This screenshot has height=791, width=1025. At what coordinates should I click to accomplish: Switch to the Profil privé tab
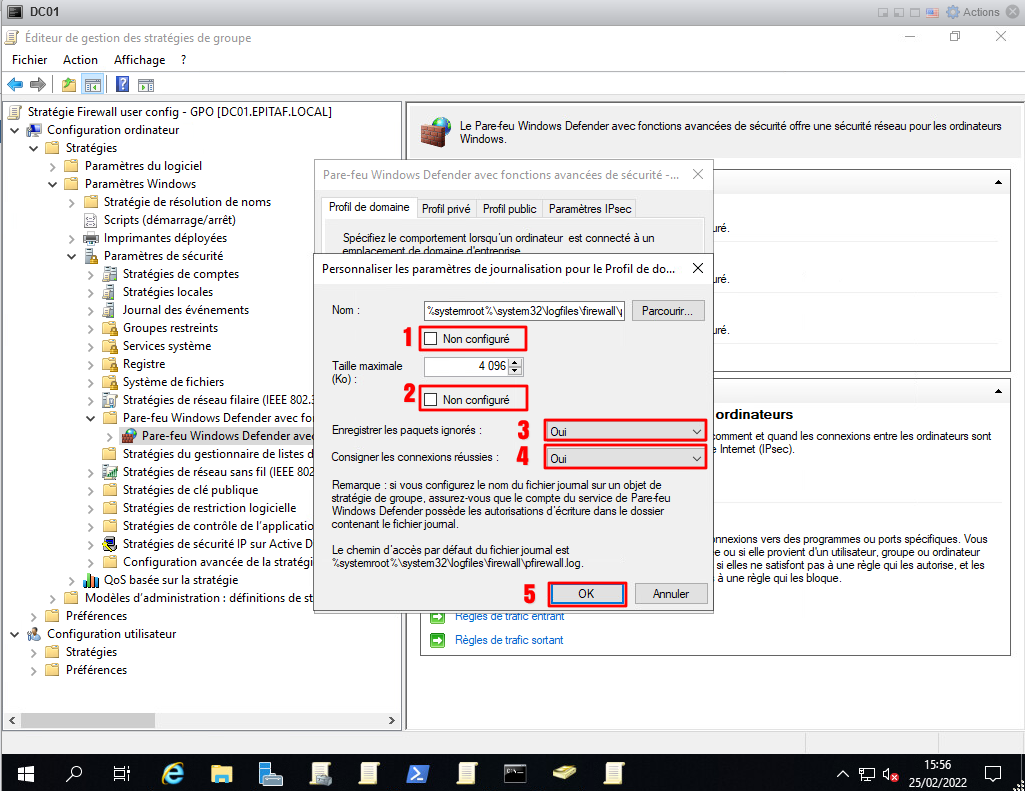tap(445, 209)
